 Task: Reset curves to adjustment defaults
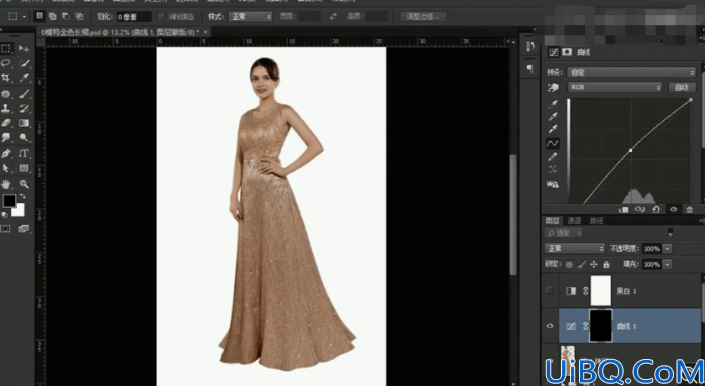click(656, 209)
